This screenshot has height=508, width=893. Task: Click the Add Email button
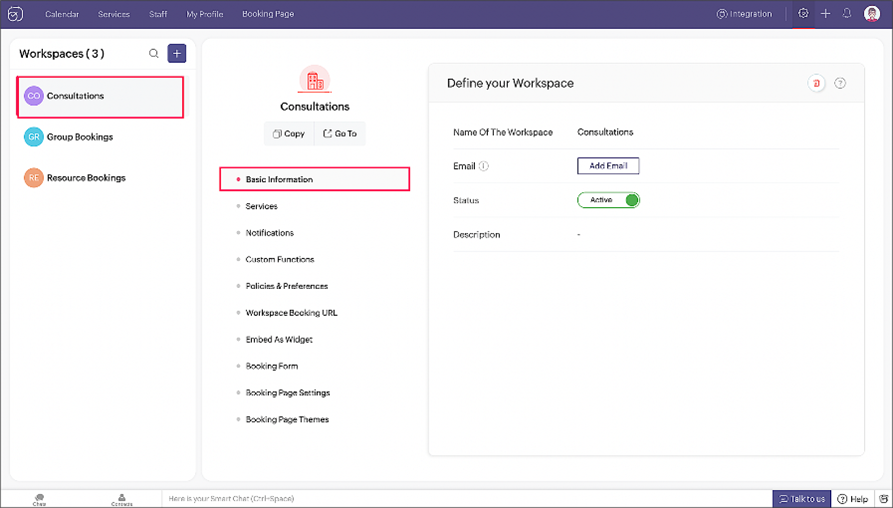point(608,166)
